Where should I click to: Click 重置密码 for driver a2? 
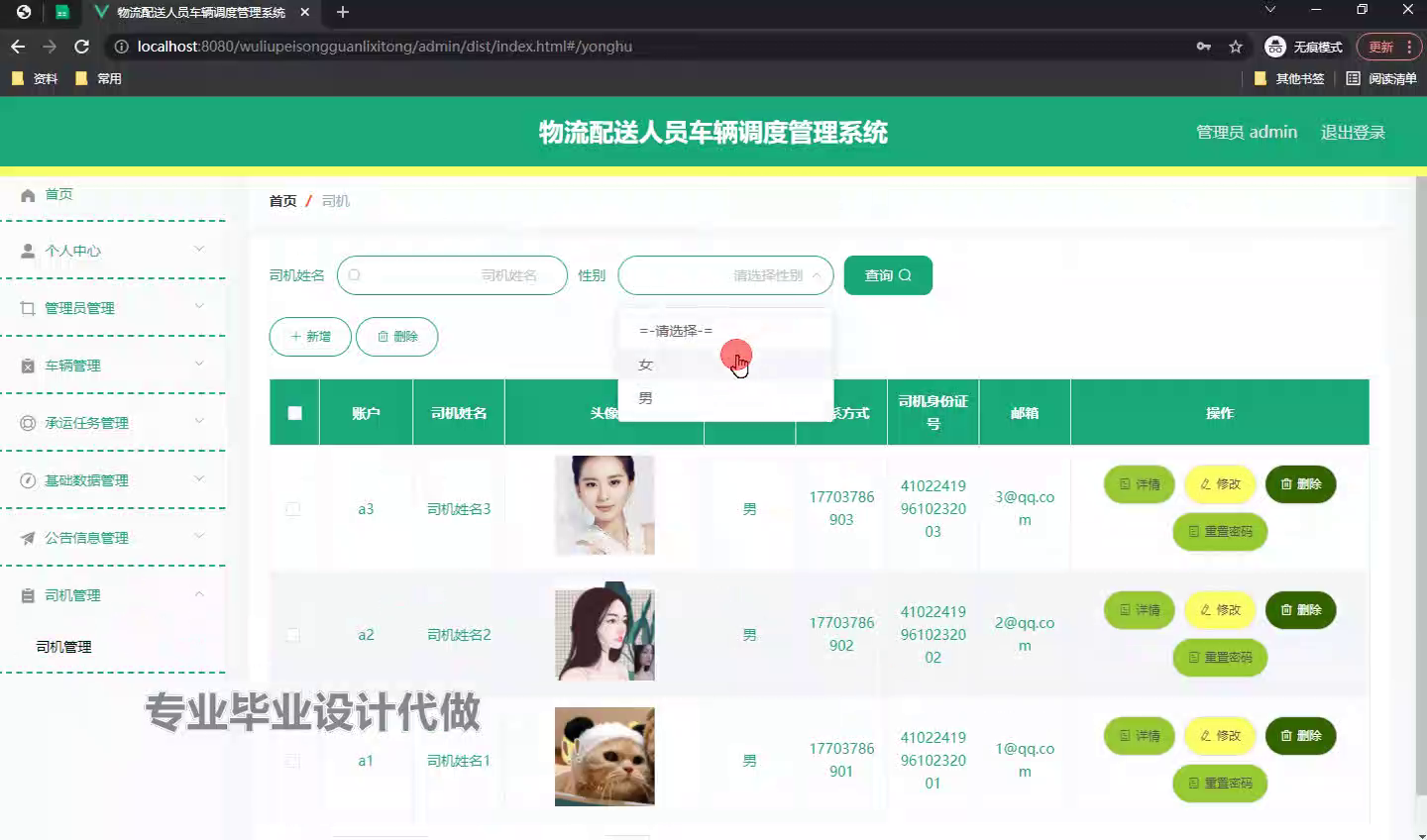tap(1220, 658)
